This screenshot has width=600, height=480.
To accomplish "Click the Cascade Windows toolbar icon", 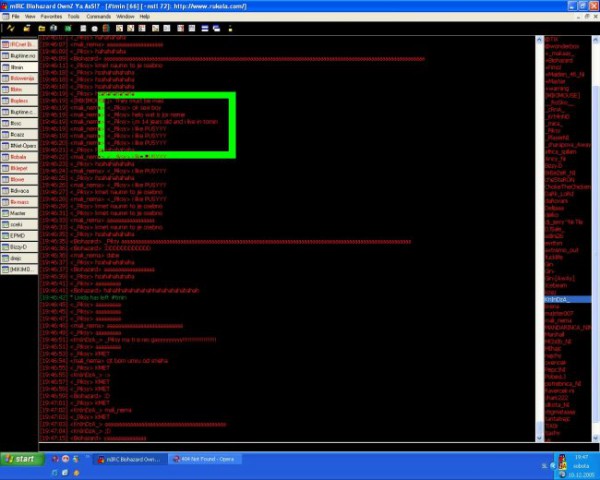I will click(217, 28).
